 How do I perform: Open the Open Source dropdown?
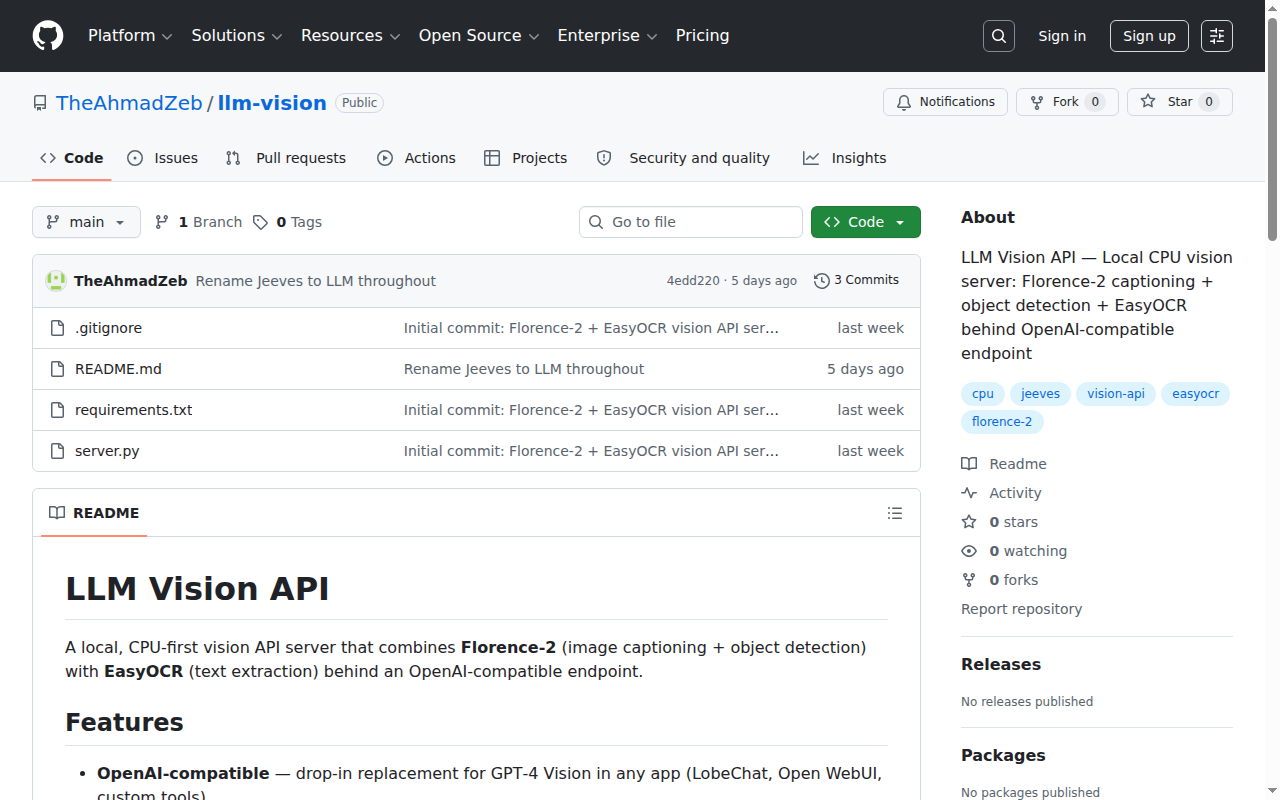pos(479,36)
